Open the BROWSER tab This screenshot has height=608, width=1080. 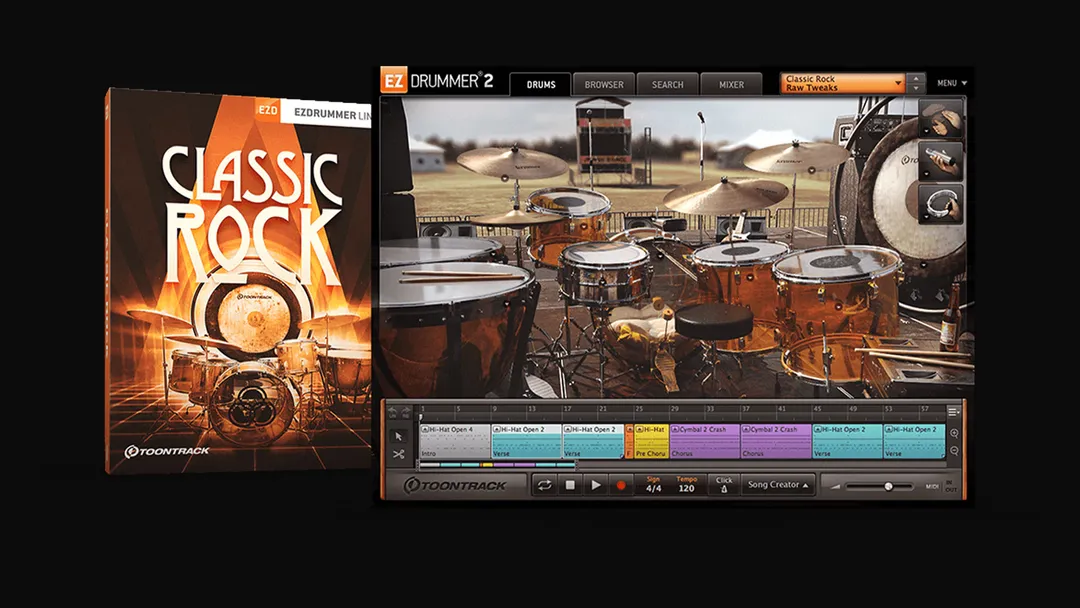(603, 84)
